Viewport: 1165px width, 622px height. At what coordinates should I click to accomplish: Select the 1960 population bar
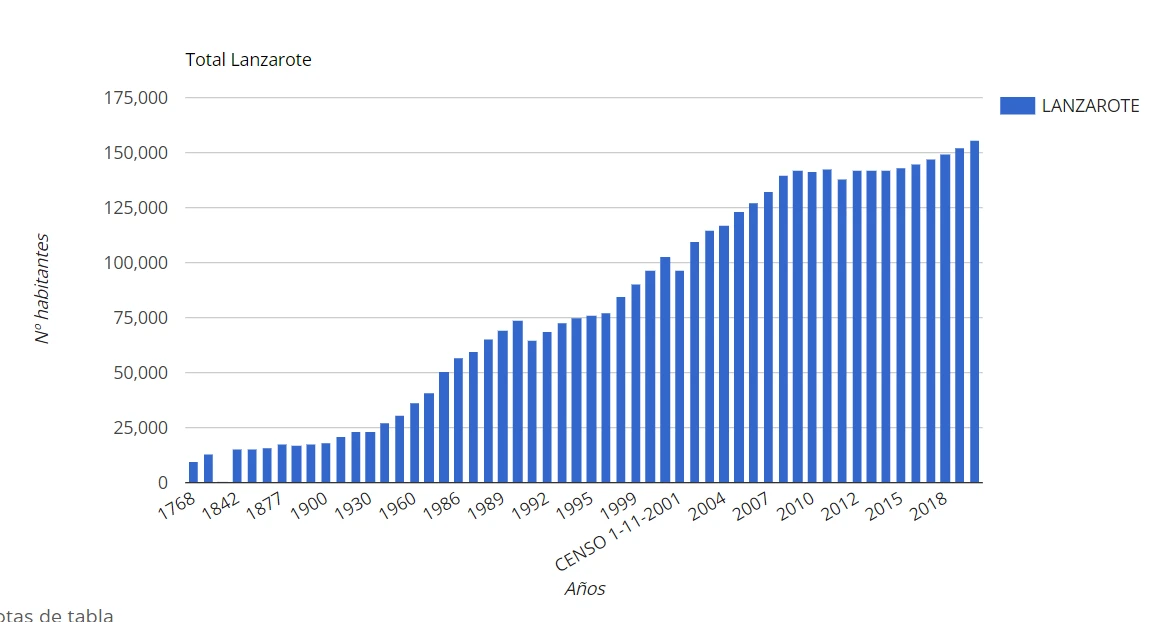tap(414, 443)
